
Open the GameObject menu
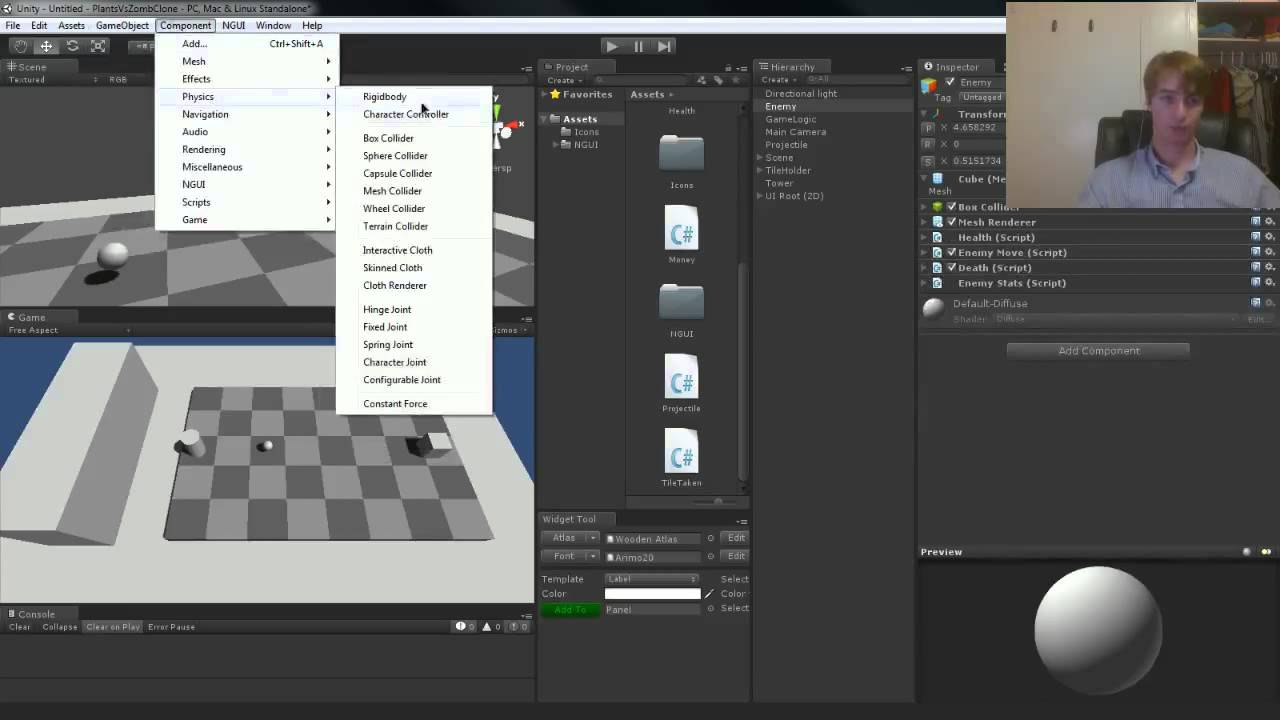click(x=122, y=25)
